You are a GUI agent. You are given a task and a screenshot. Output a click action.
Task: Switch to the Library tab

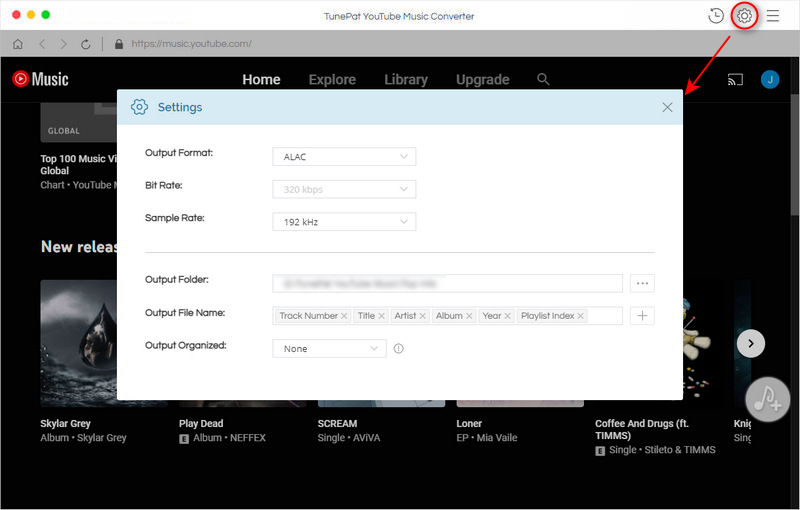click(406, 80)
